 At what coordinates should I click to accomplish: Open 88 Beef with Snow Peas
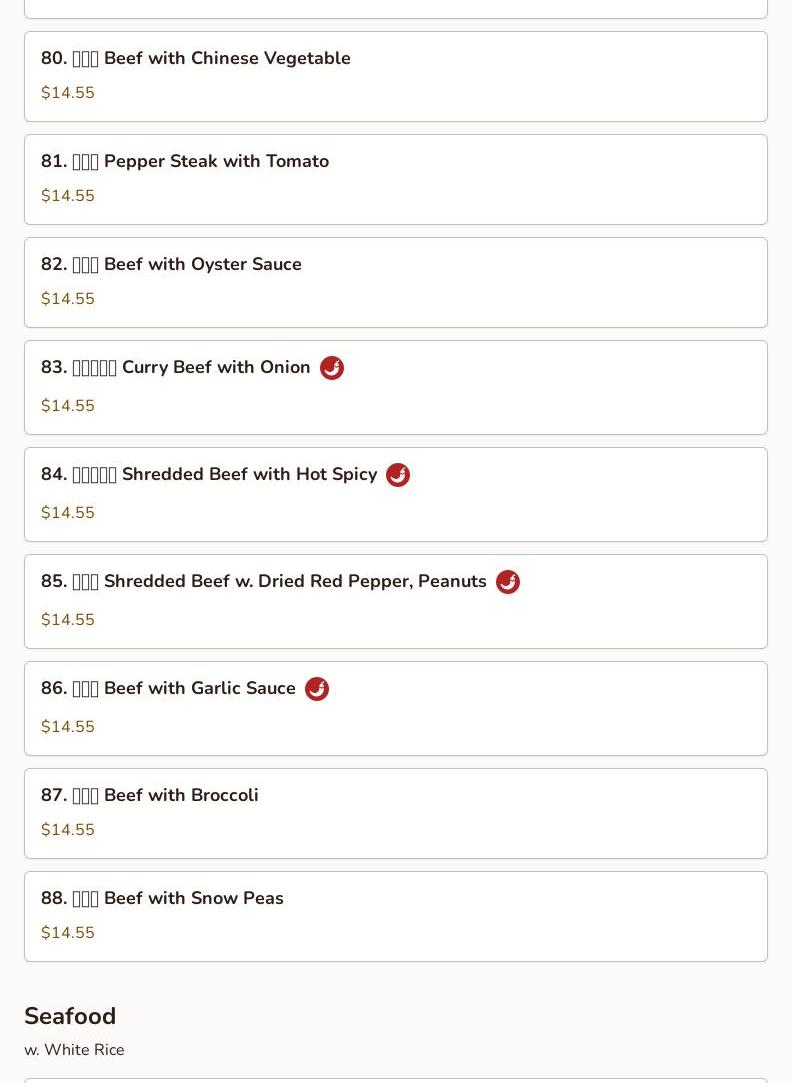coord(396,917)
